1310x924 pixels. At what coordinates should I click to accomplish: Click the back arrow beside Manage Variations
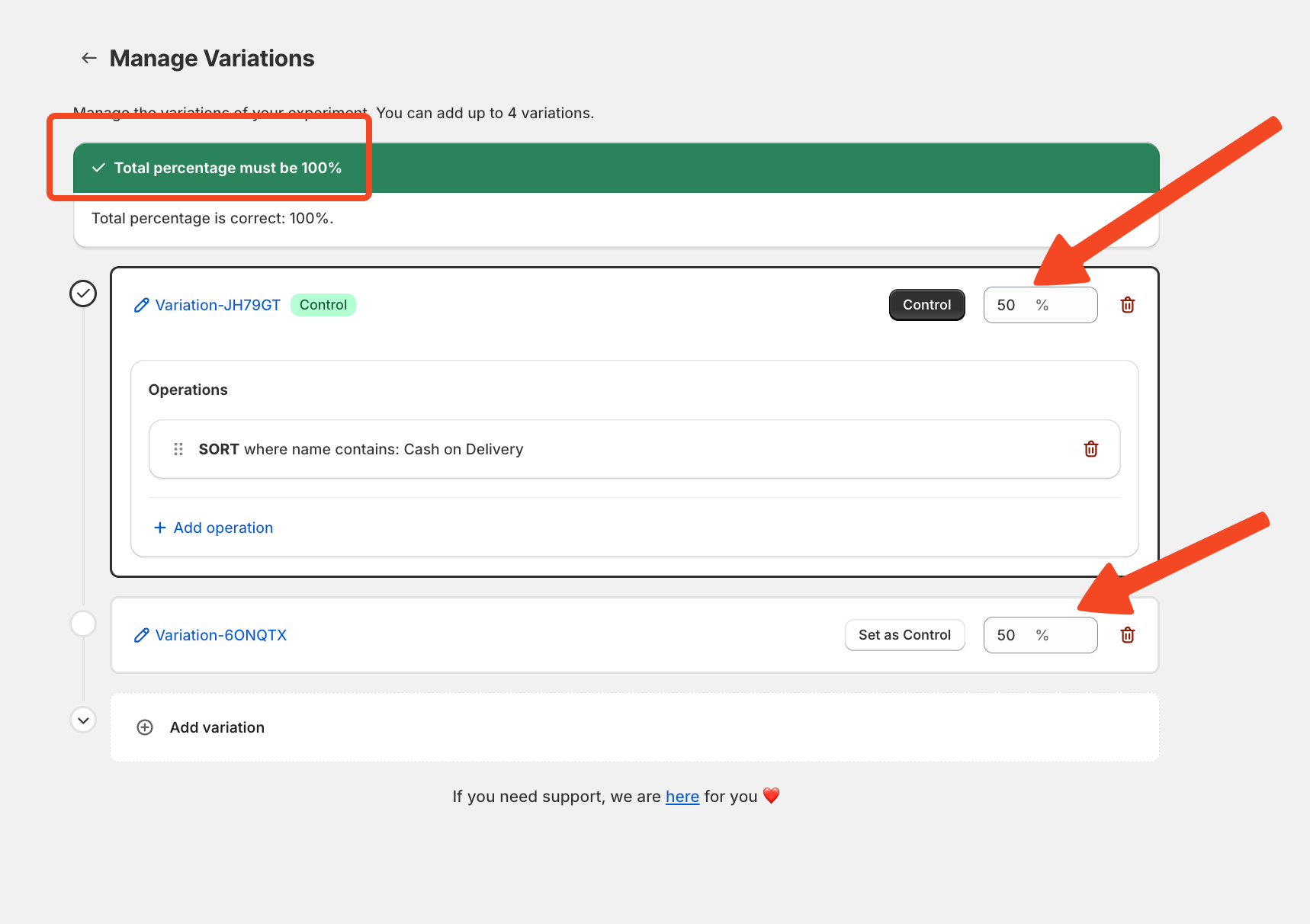click(x=89, y=58)
